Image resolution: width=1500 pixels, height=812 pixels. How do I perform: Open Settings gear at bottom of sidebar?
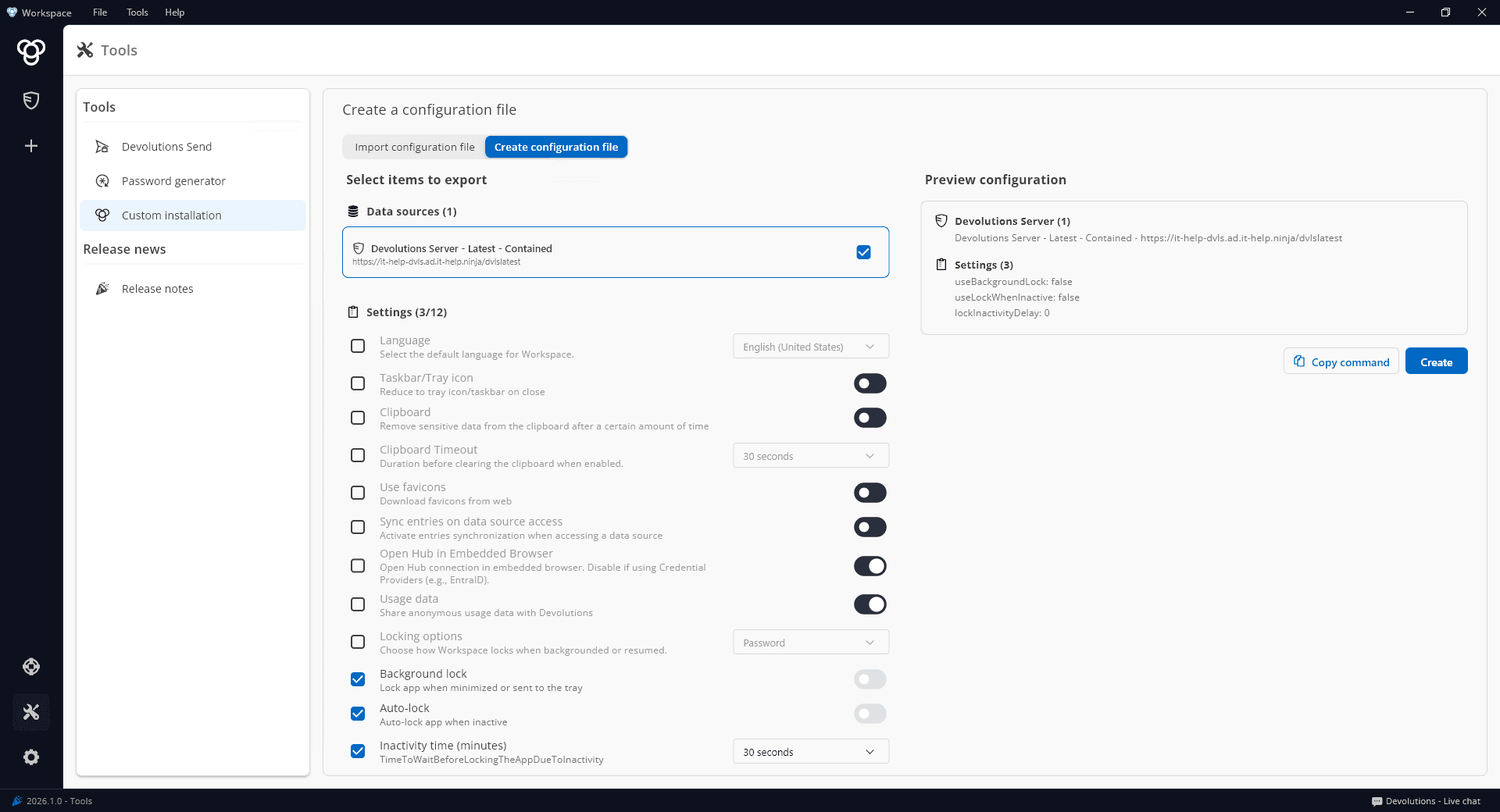pyautogui.click(x=30, y=757)
